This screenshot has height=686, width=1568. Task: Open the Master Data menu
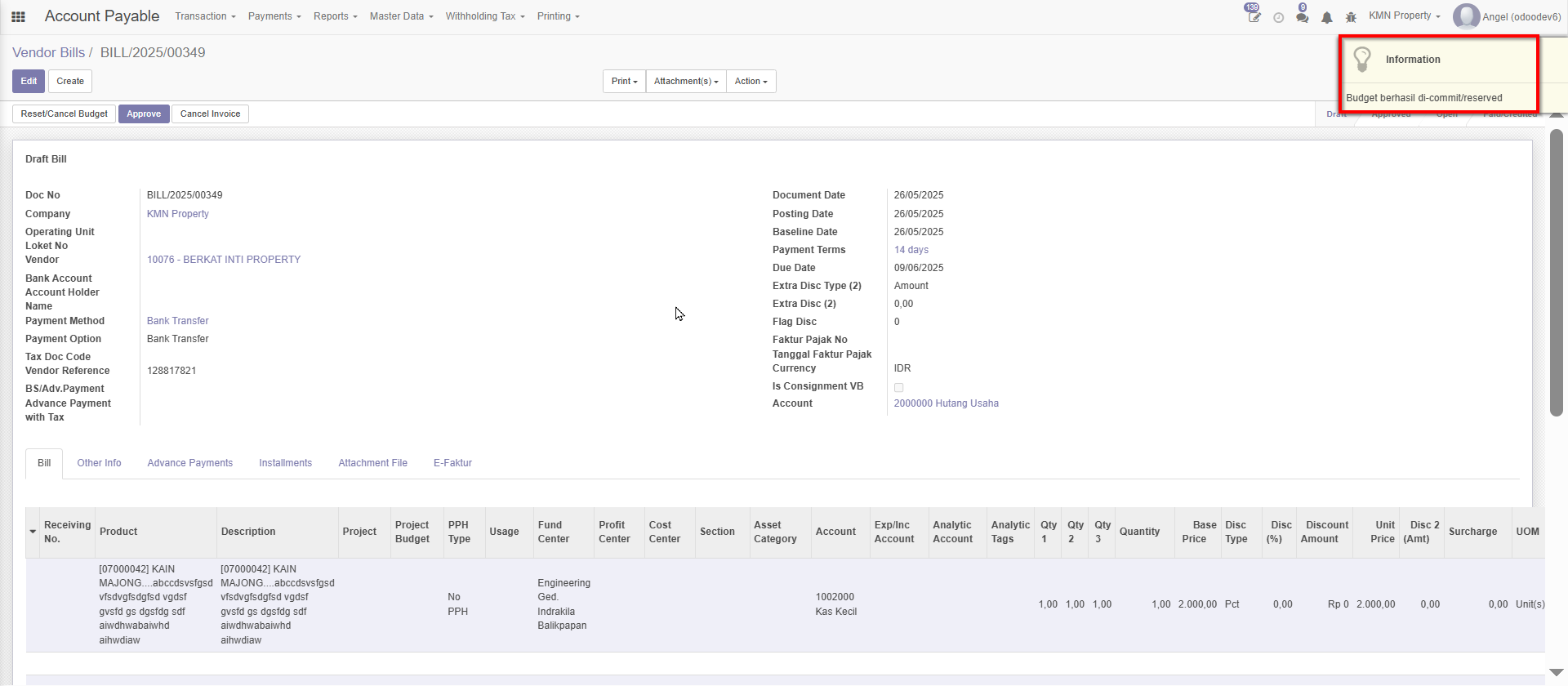401,16
